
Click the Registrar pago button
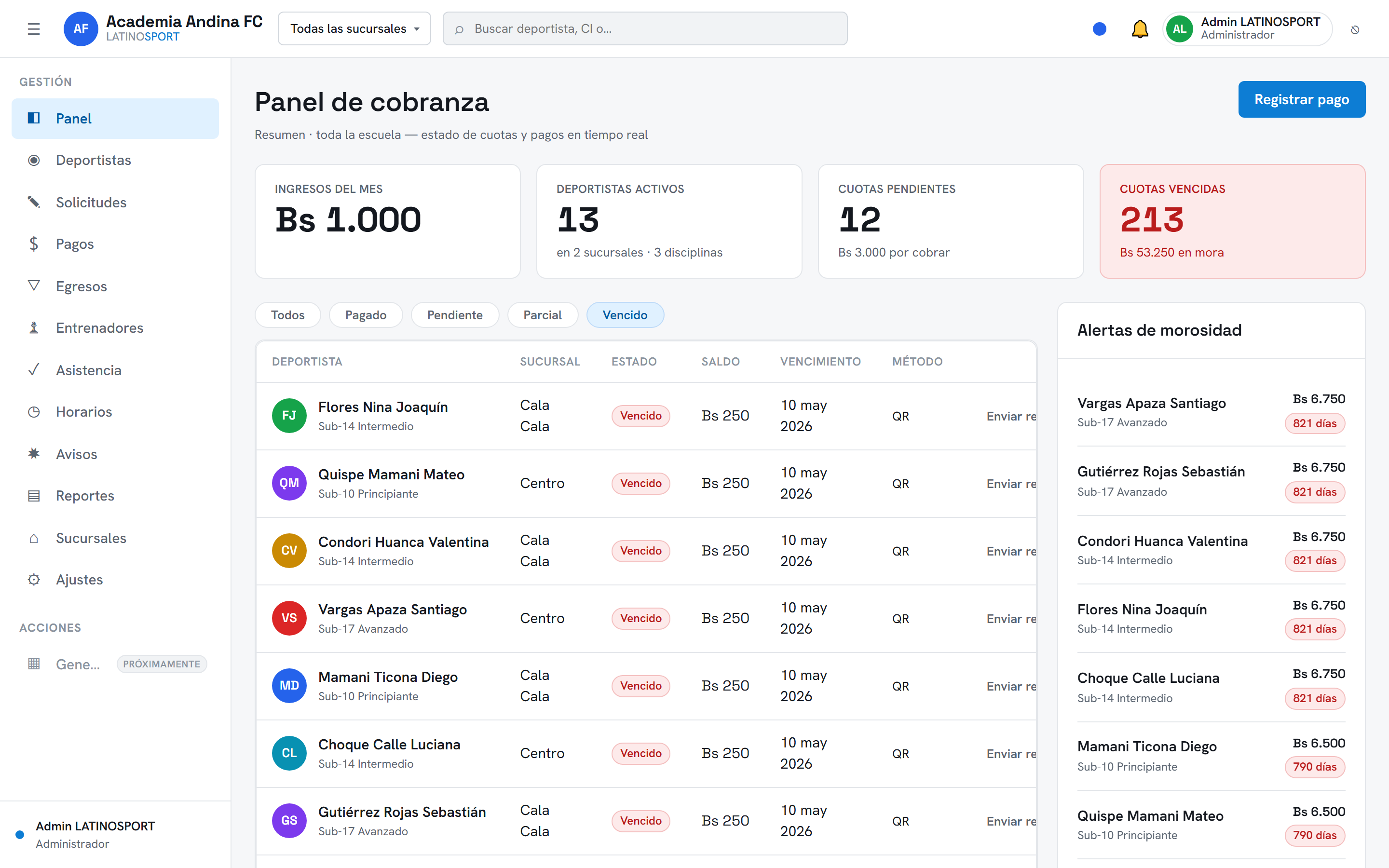coord(1301,99)
